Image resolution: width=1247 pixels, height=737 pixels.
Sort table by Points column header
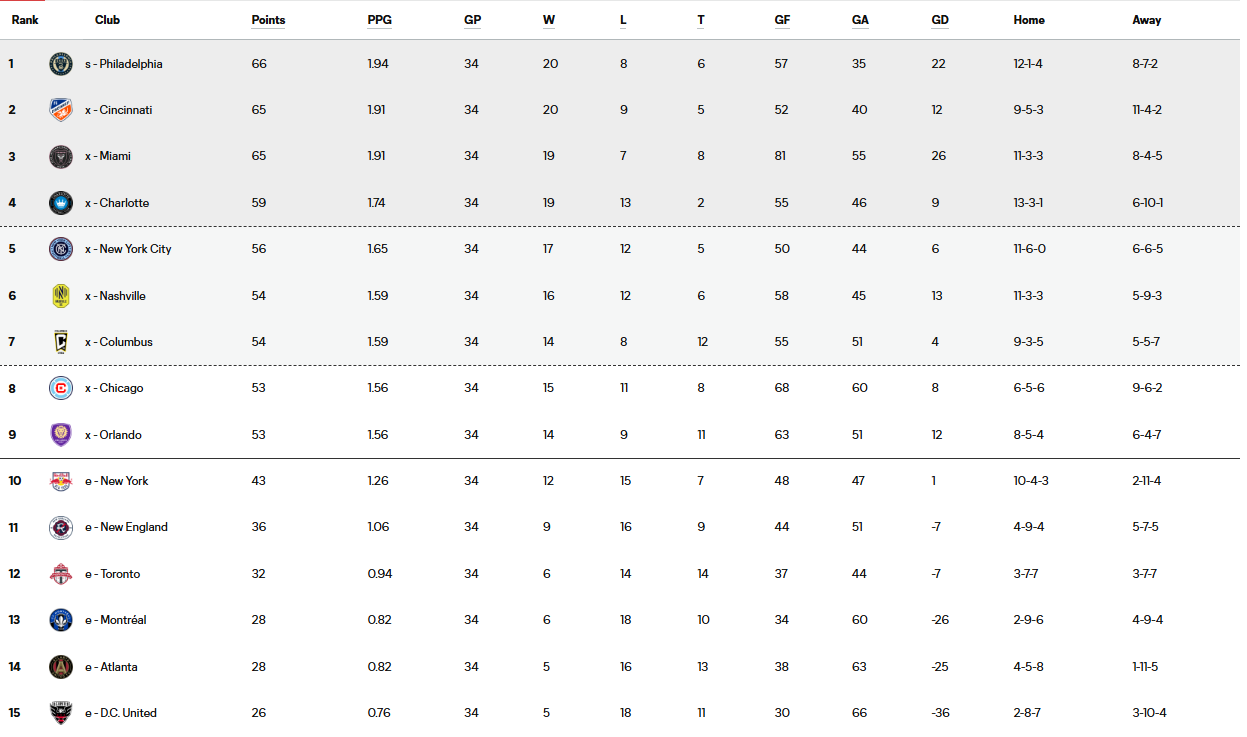tap(268, 20)
